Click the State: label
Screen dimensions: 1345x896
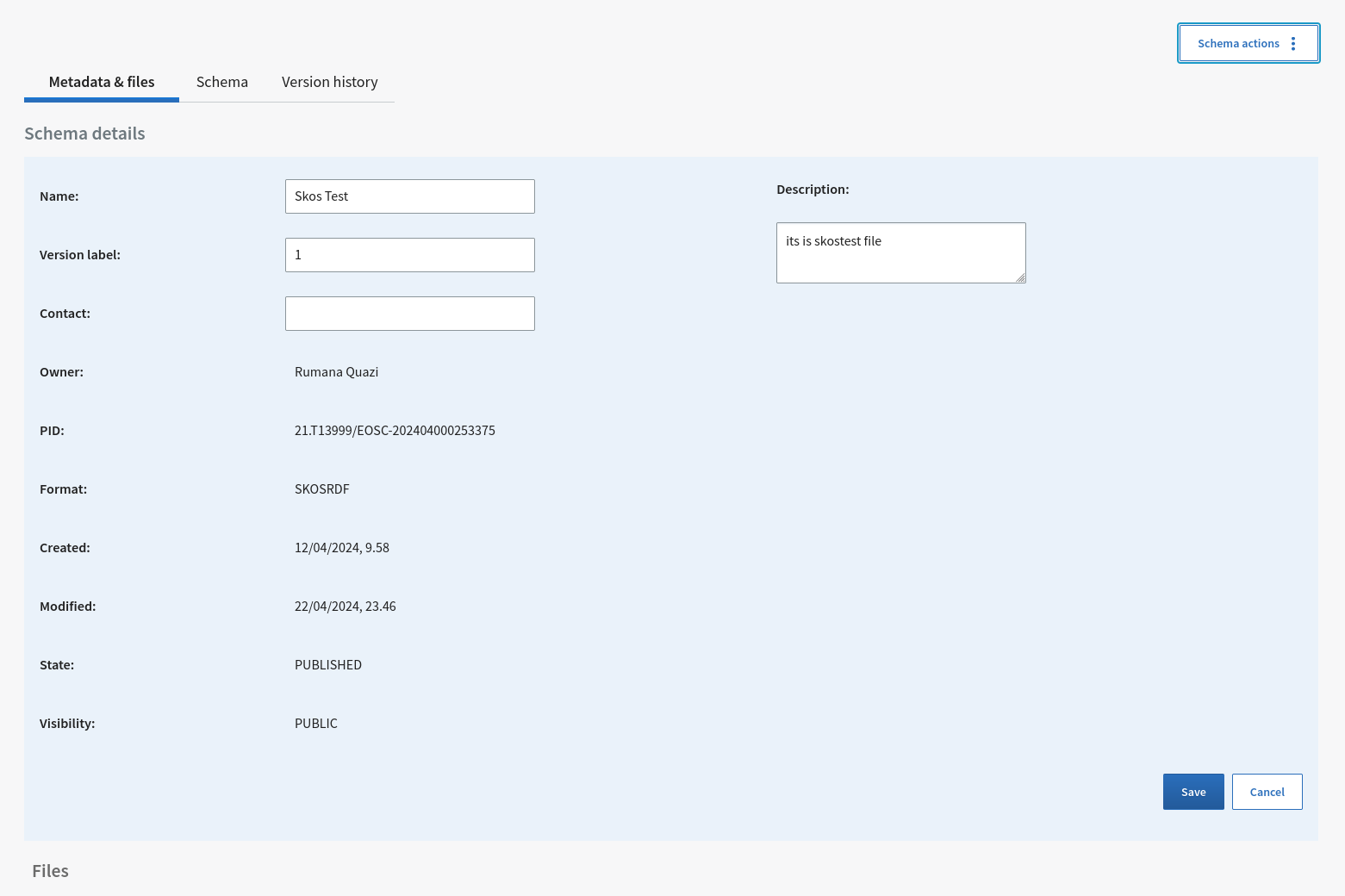point(57,665)
